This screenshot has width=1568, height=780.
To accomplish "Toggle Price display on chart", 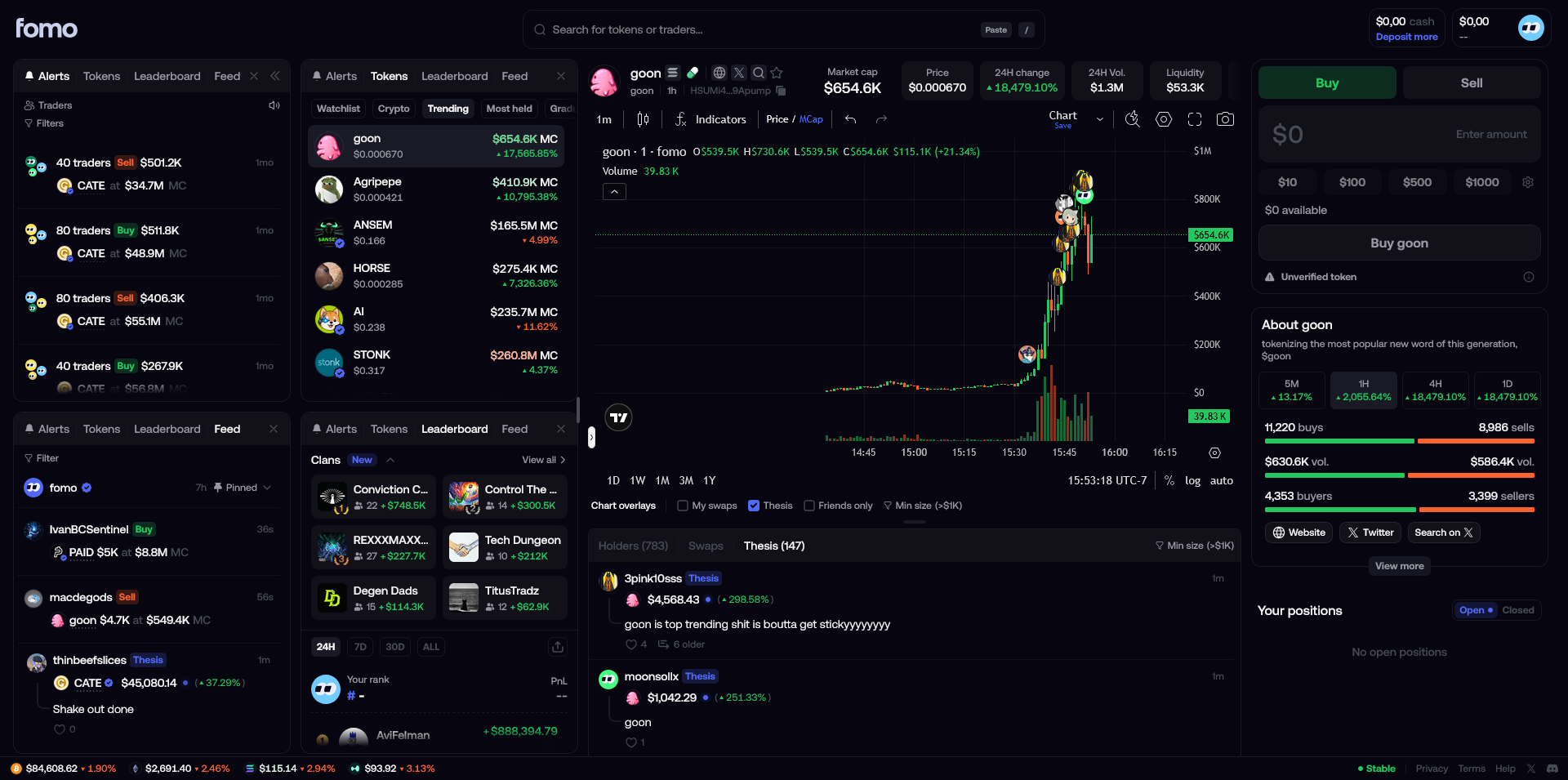I will tap(777, 119).
